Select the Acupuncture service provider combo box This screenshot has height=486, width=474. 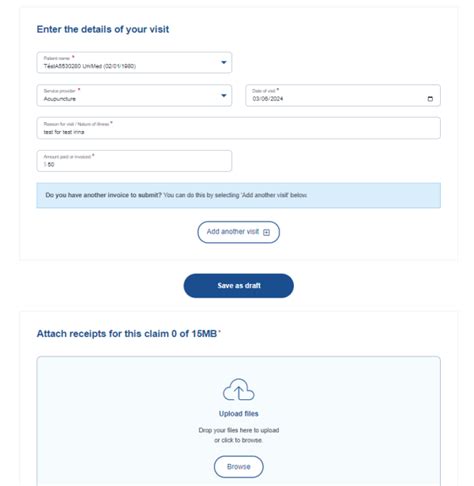point(134,96)
